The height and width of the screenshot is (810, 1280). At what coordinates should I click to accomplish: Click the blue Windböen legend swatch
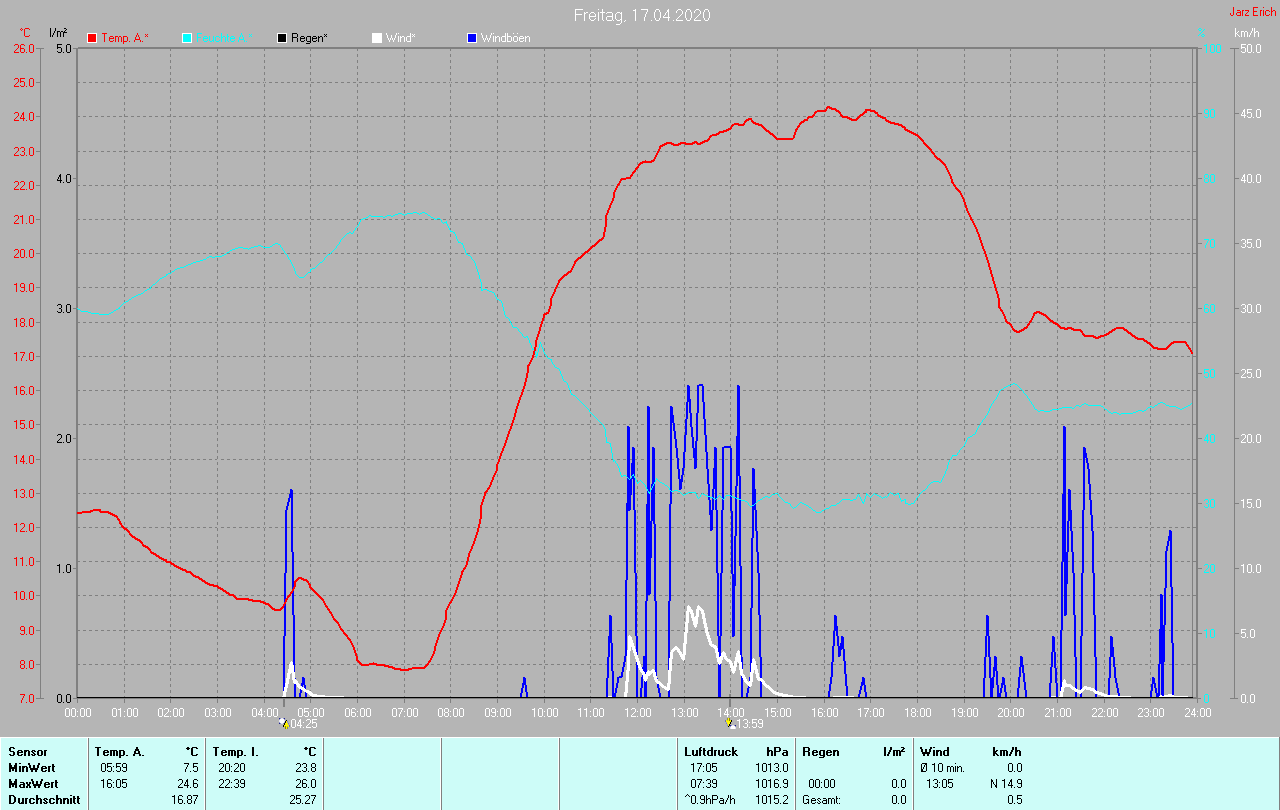point(472,38)
